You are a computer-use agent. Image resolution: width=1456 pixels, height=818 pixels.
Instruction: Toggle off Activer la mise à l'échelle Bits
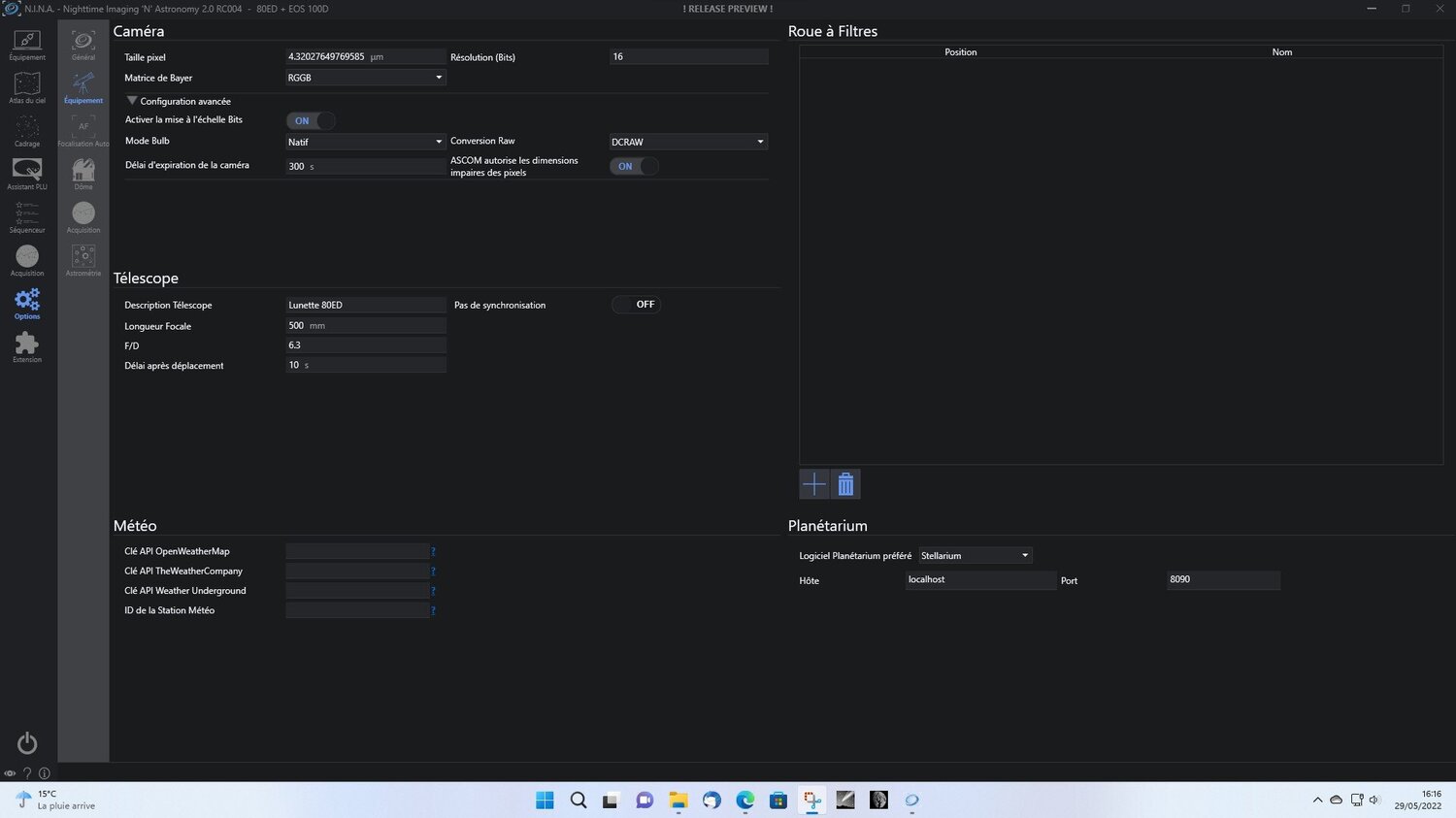tap(311, 120)
